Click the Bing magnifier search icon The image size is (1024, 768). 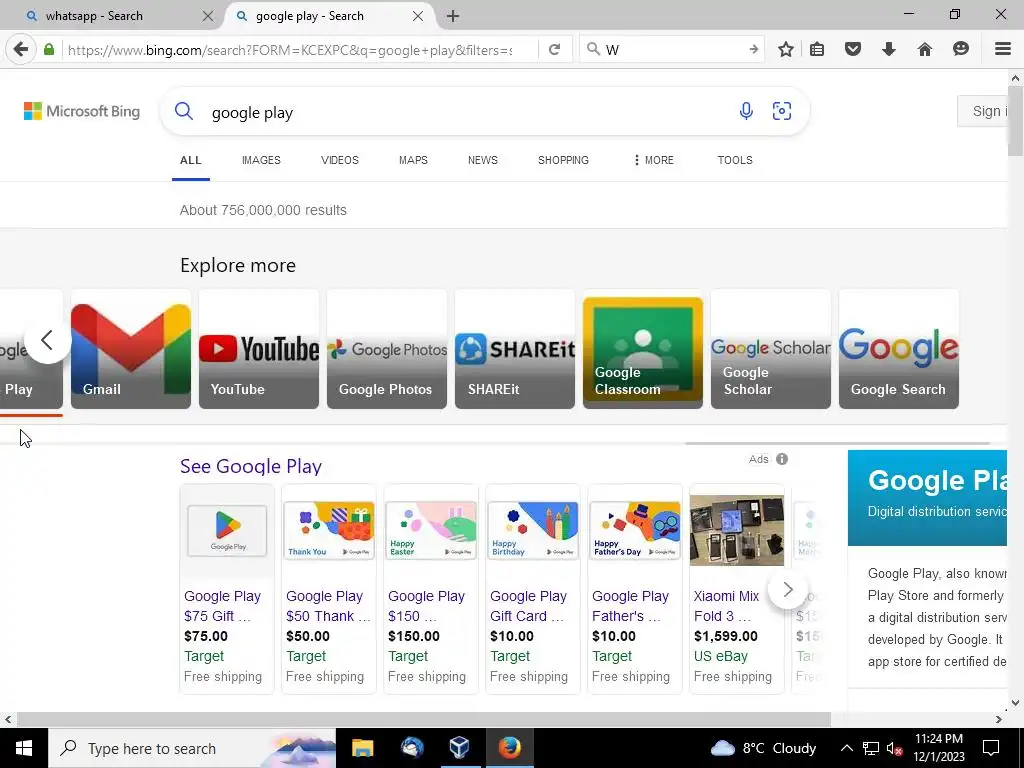click(184, 111)
